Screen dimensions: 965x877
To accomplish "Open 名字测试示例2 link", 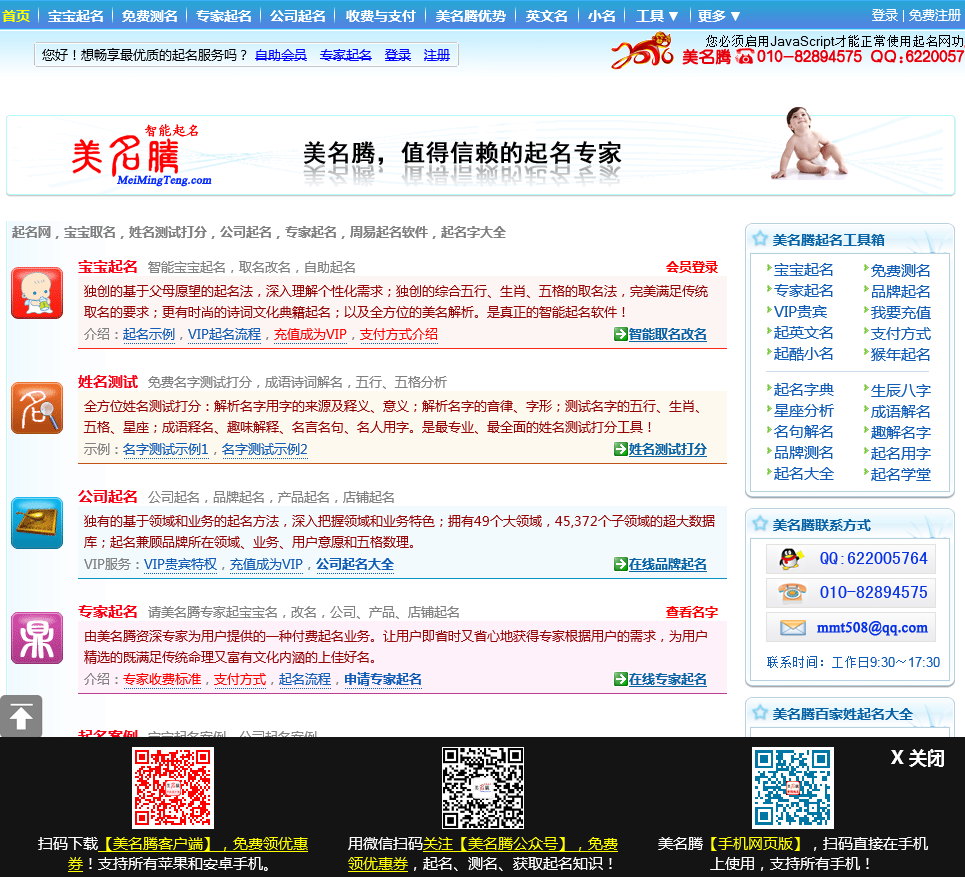I will tap(265, 449).
